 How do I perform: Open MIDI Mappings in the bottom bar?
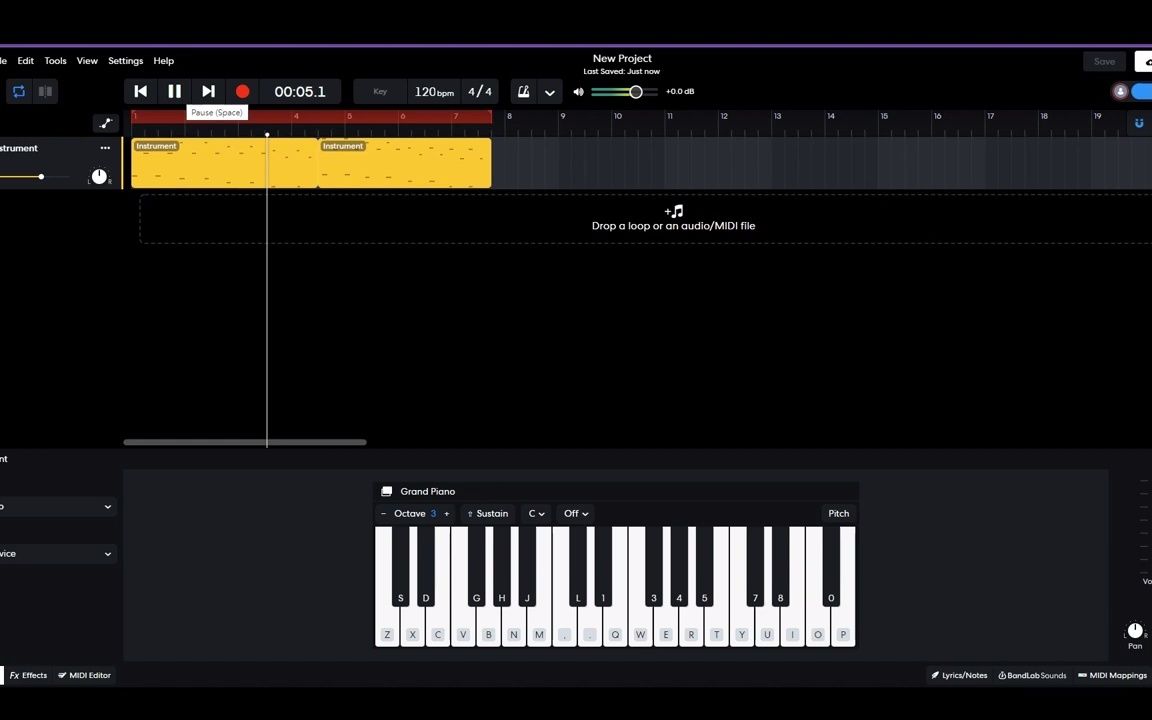[1112, 675]
